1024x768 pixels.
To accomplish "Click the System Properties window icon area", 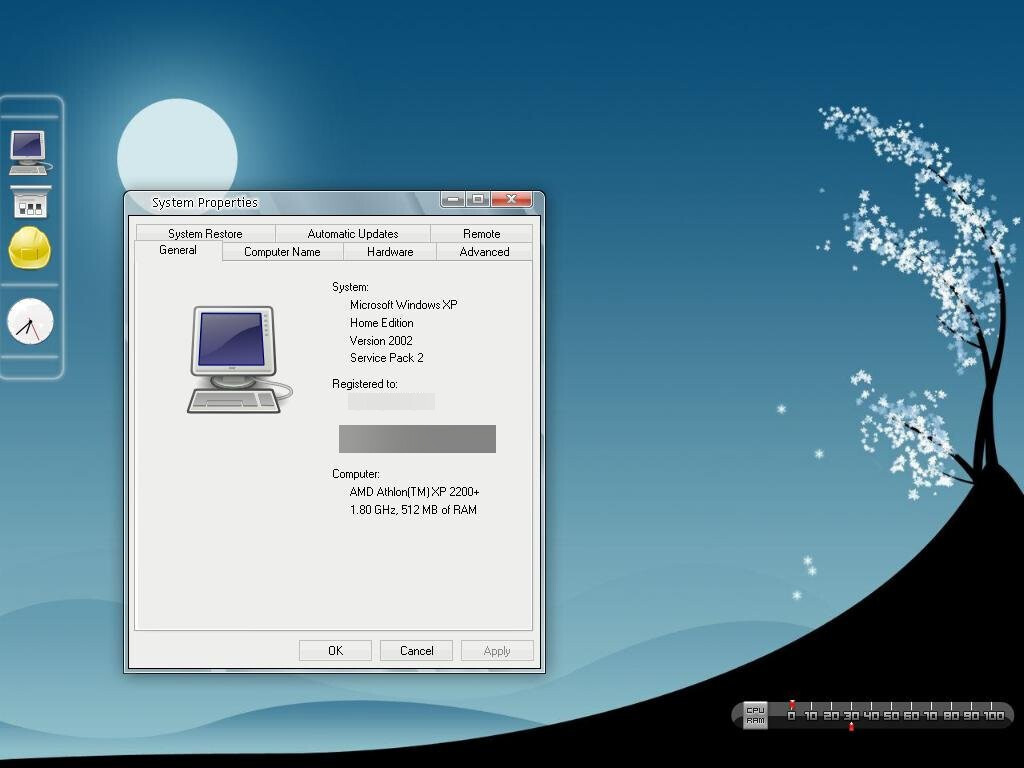I will pos(138,200).
